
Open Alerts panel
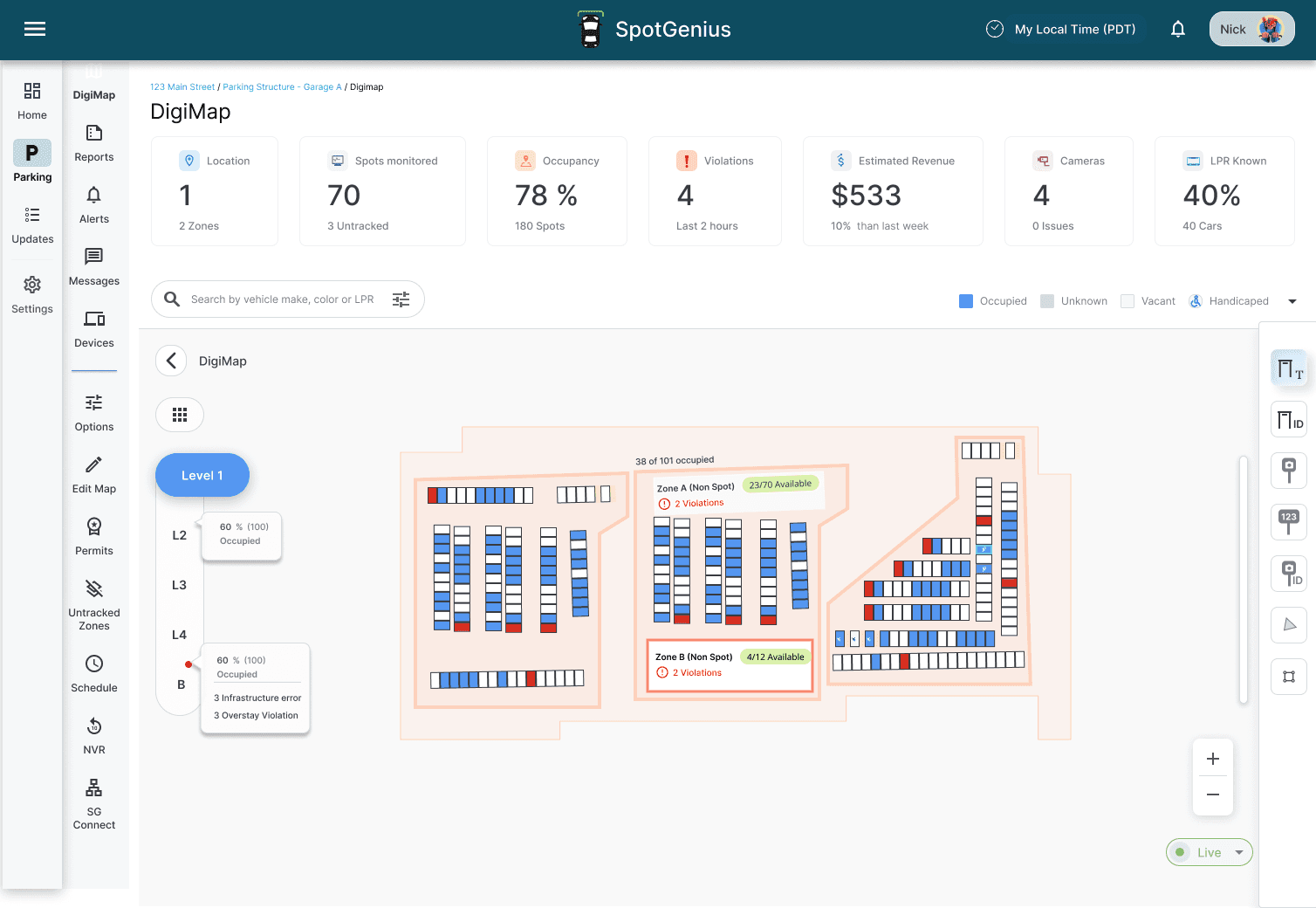click(94, 206)
